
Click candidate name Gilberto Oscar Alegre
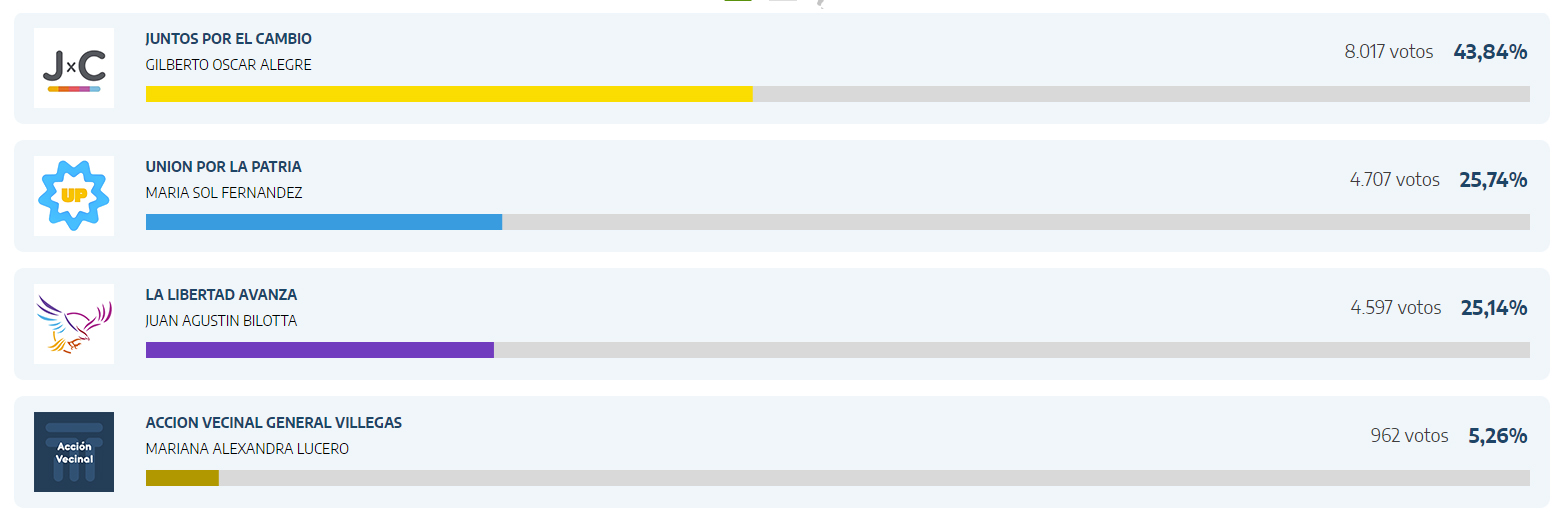point(229,65)
